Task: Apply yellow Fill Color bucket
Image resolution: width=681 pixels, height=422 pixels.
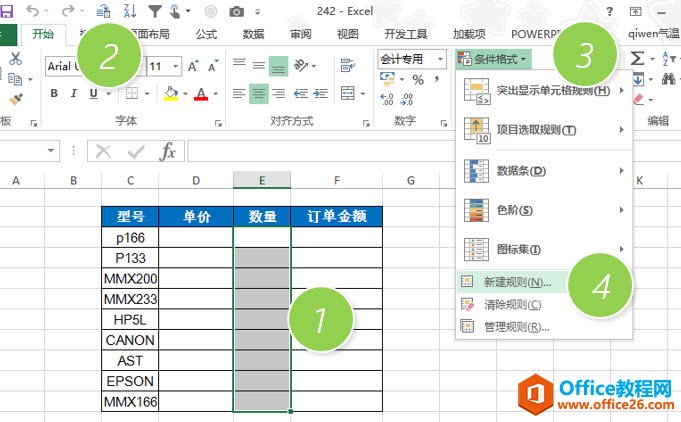Action: click(171, 93)
